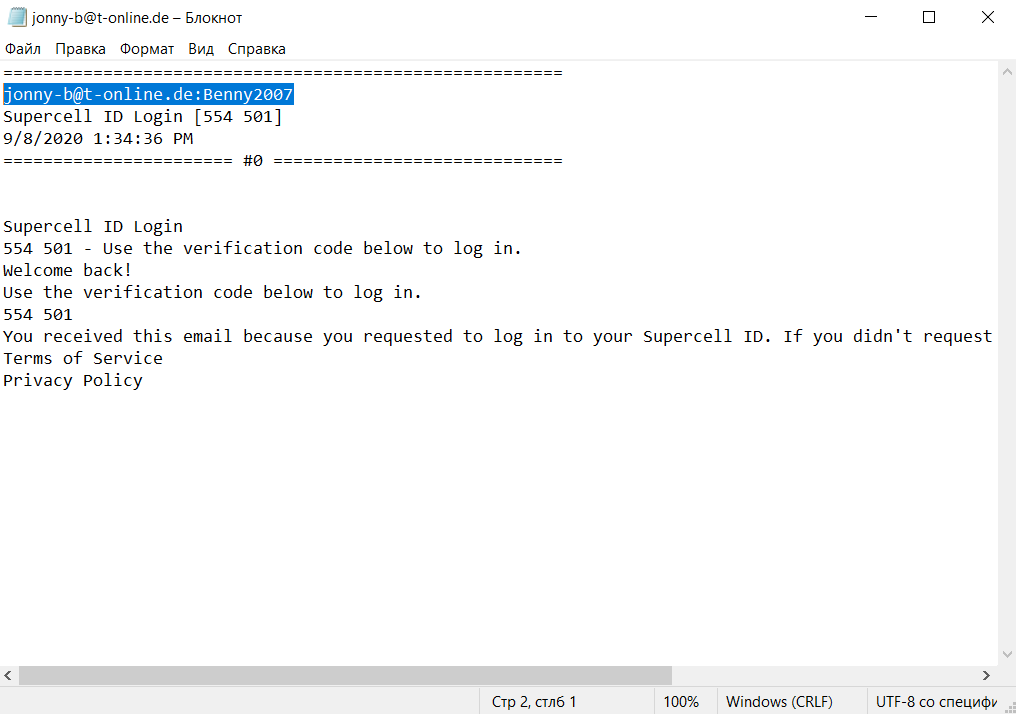
Task: Click the 100% zoom status indicator
Action: click(681, 702)
